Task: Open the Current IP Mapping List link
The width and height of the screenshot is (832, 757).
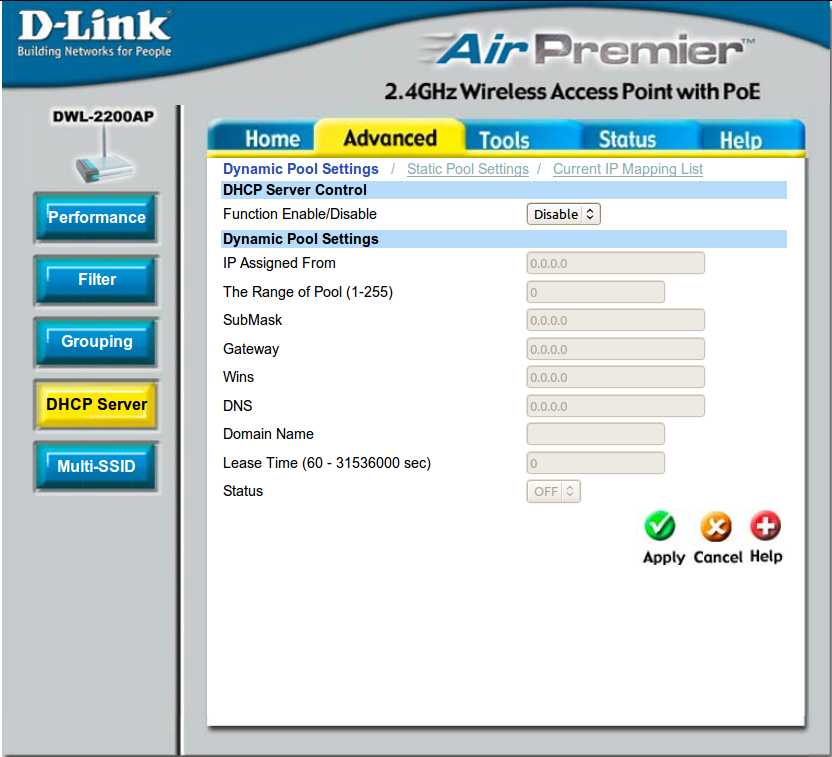Action: click(x=627, y=169)
